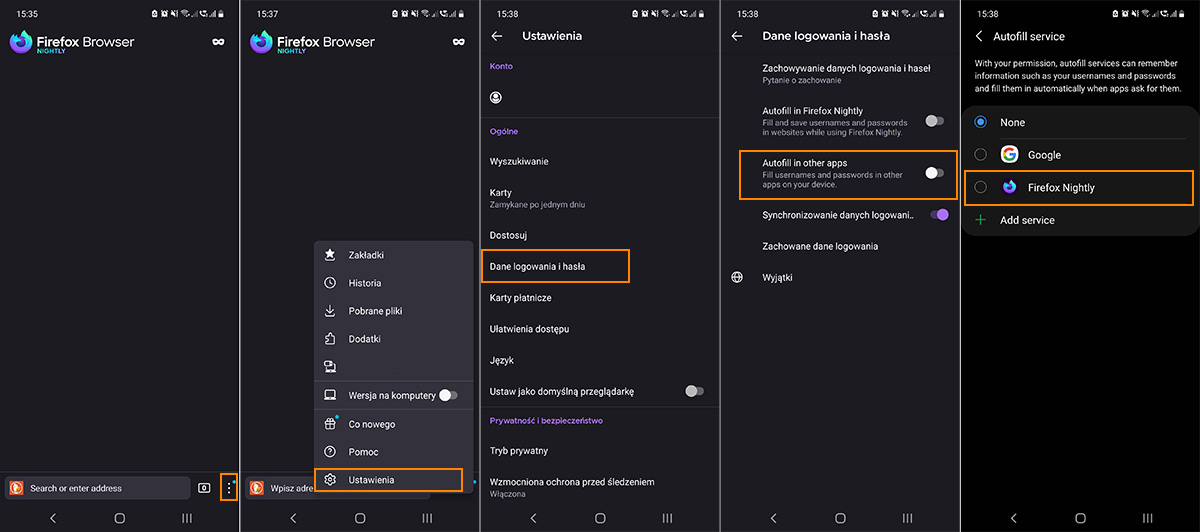Select the None radio button
The width and height of the screenshot is (1200, 532).
point(980,122)
